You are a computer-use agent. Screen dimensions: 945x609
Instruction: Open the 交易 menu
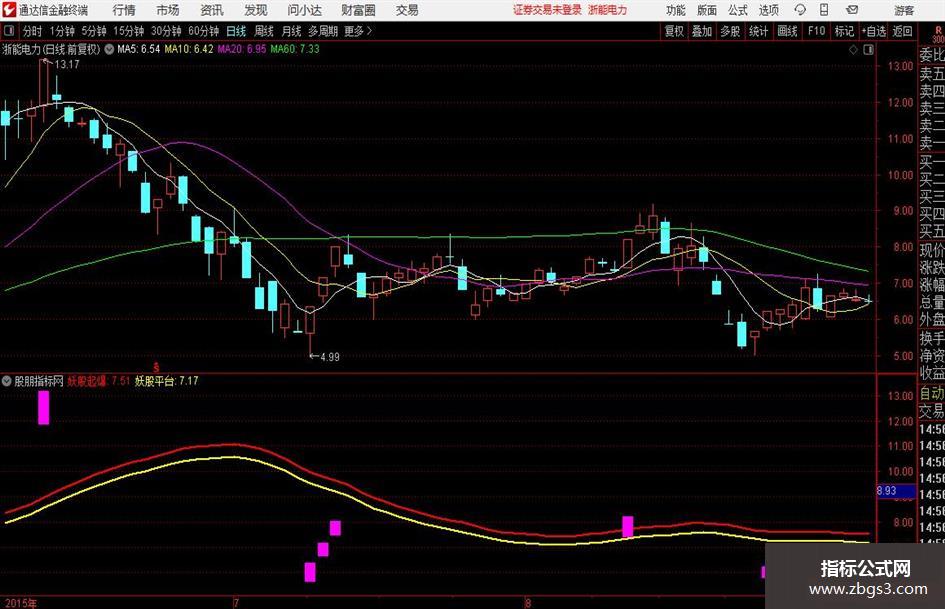pyautogui.click(x=407, y=10)
